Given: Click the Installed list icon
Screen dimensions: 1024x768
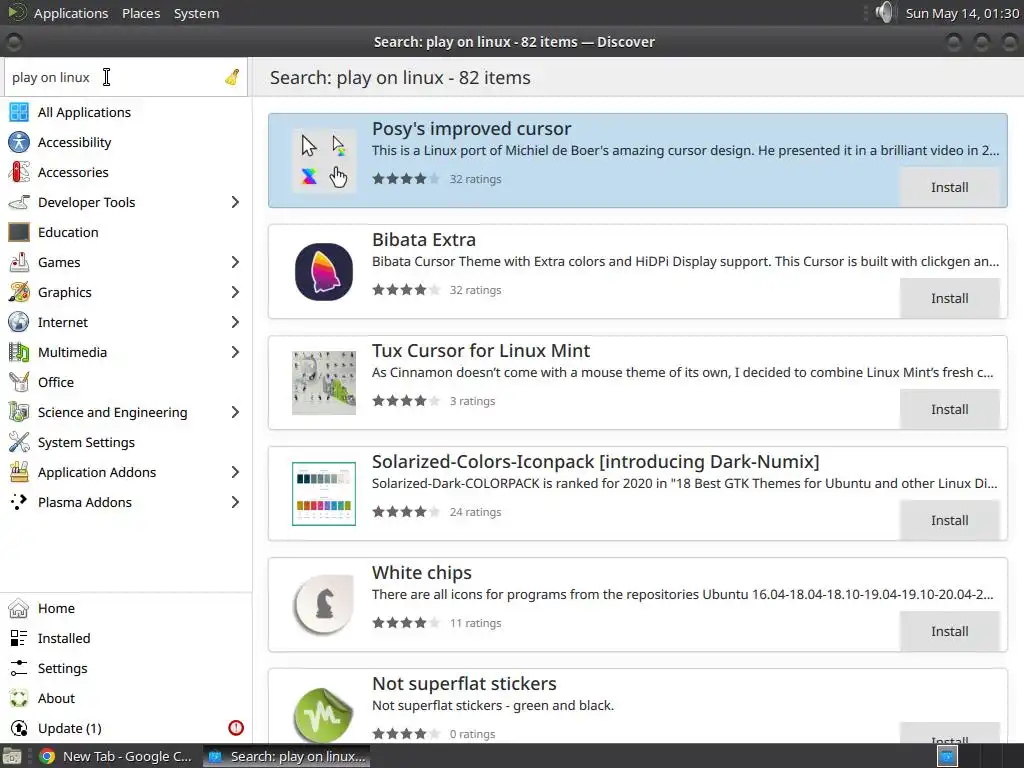Looking at the screenshot, I should click(19, 639).
